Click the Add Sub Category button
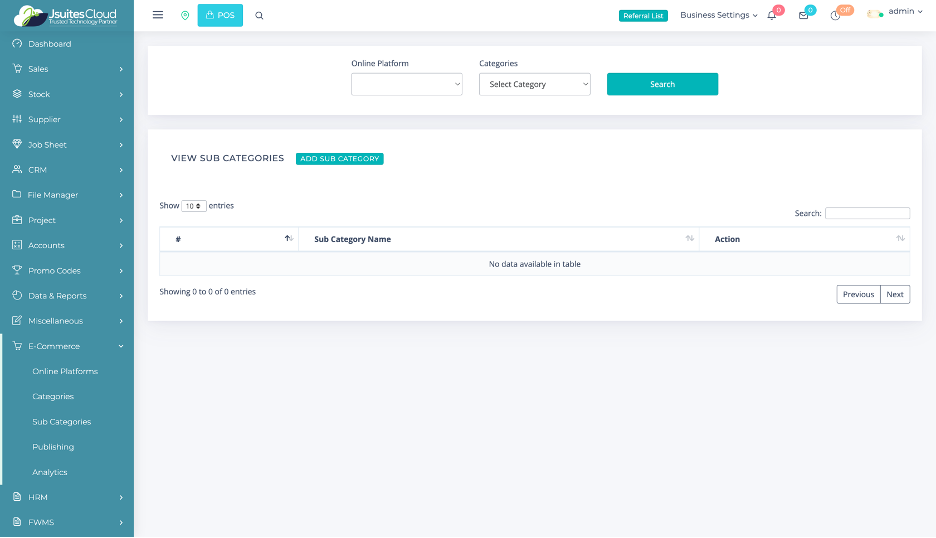 coord(340,159)
